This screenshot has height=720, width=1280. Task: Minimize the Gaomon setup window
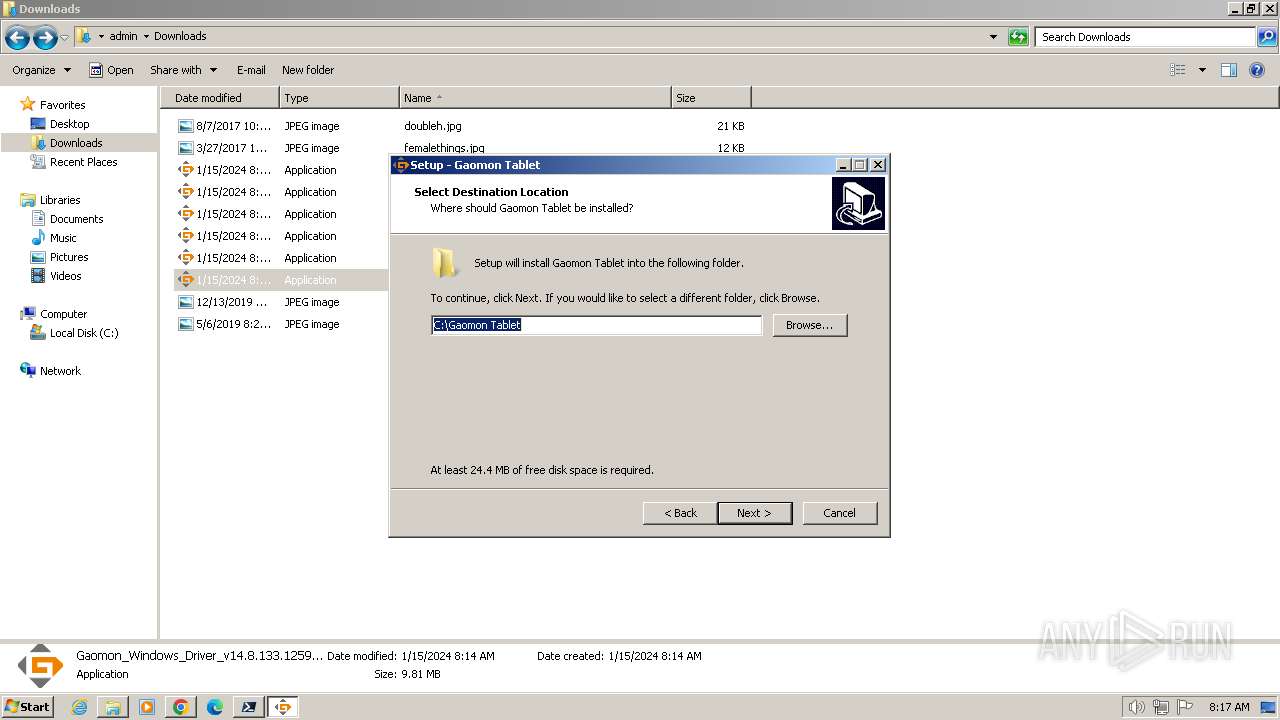843,165
